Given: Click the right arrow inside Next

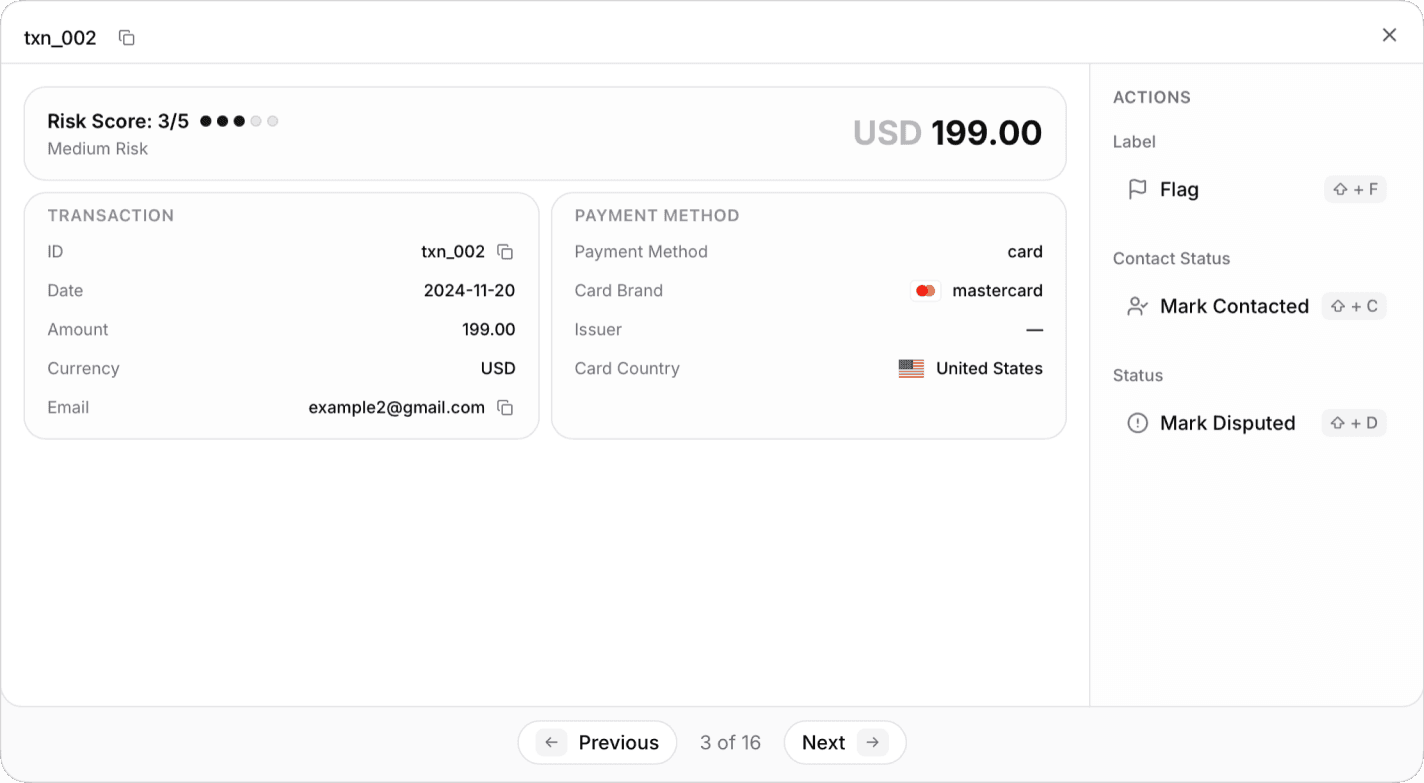Looking at the screenshot, I should coord(871,742).
